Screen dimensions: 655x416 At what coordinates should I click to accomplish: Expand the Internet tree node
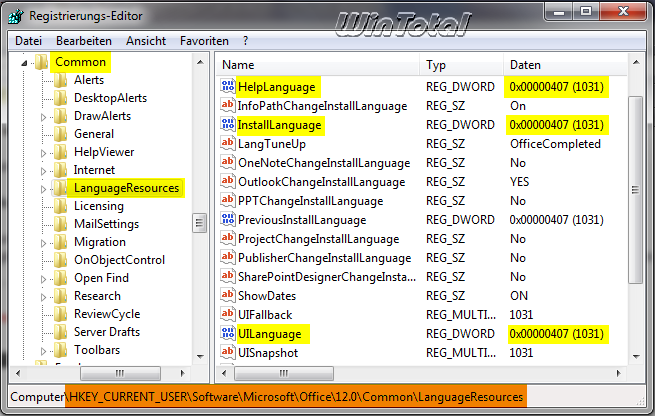(43, 171)
